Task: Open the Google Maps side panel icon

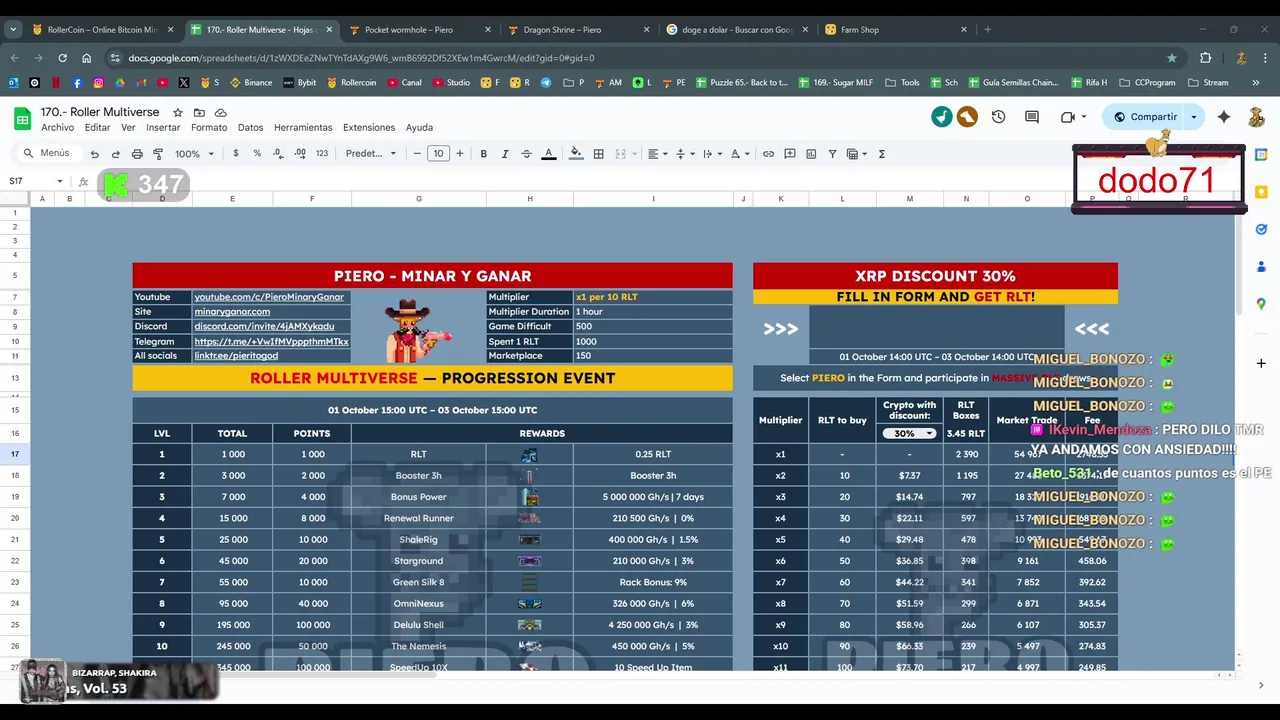Action: coord(1261,304)
